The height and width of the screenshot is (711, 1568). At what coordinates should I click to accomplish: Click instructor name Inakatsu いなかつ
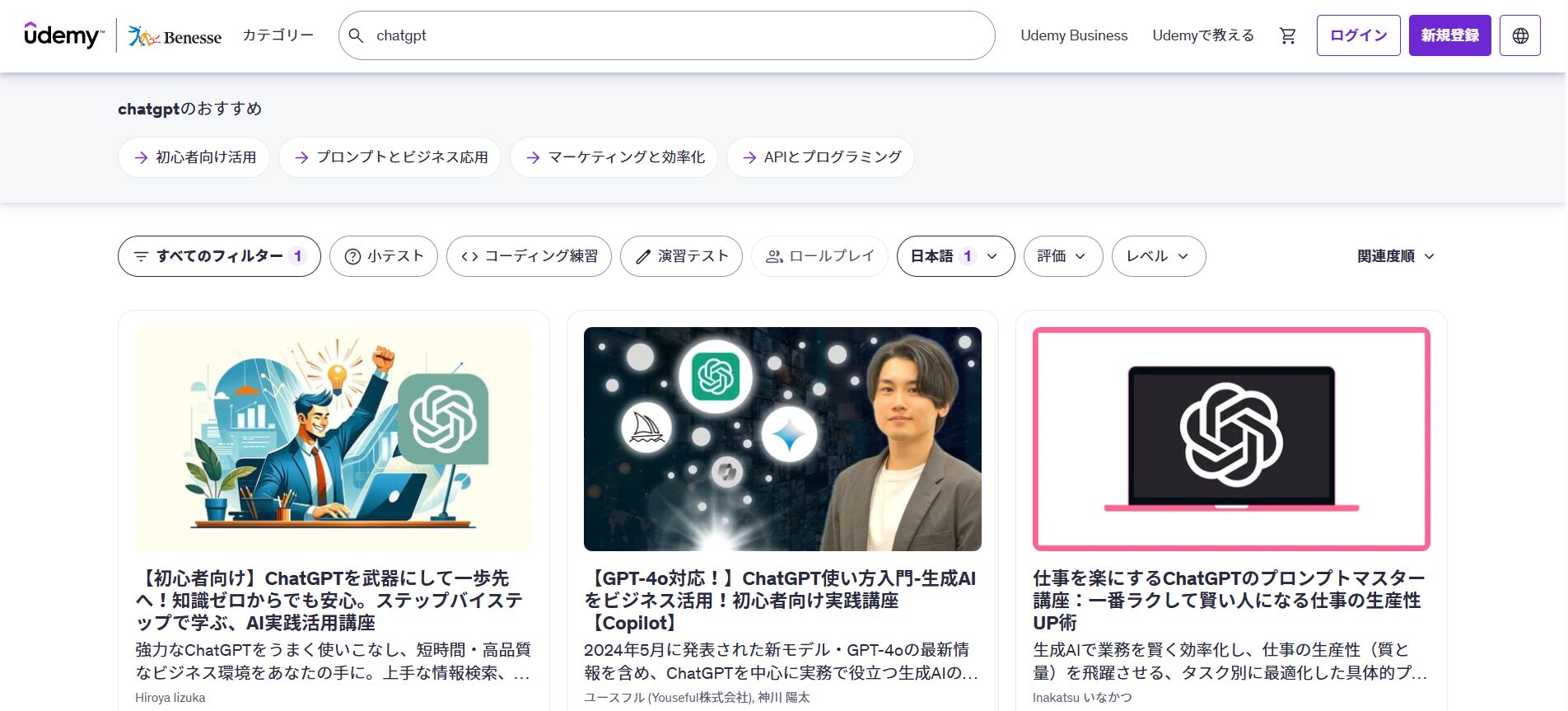click(1082, 698)
